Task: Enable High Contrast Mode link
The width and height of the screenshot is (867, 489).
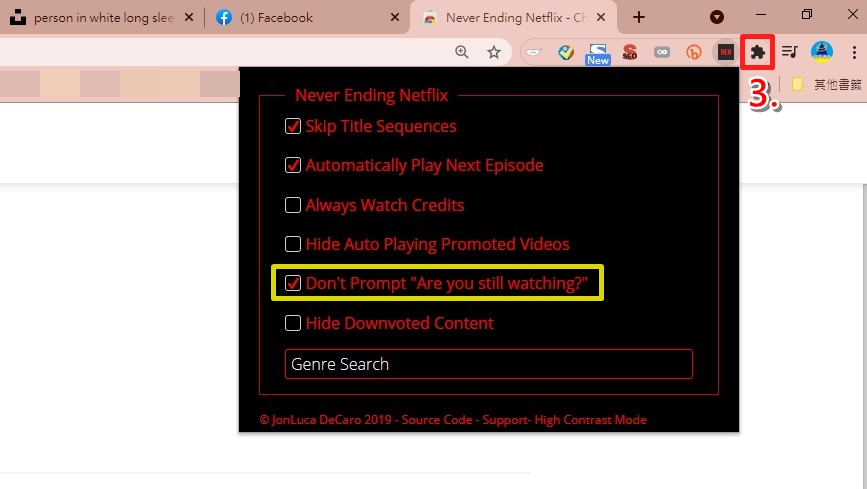Action: click(x=590, y=420)
